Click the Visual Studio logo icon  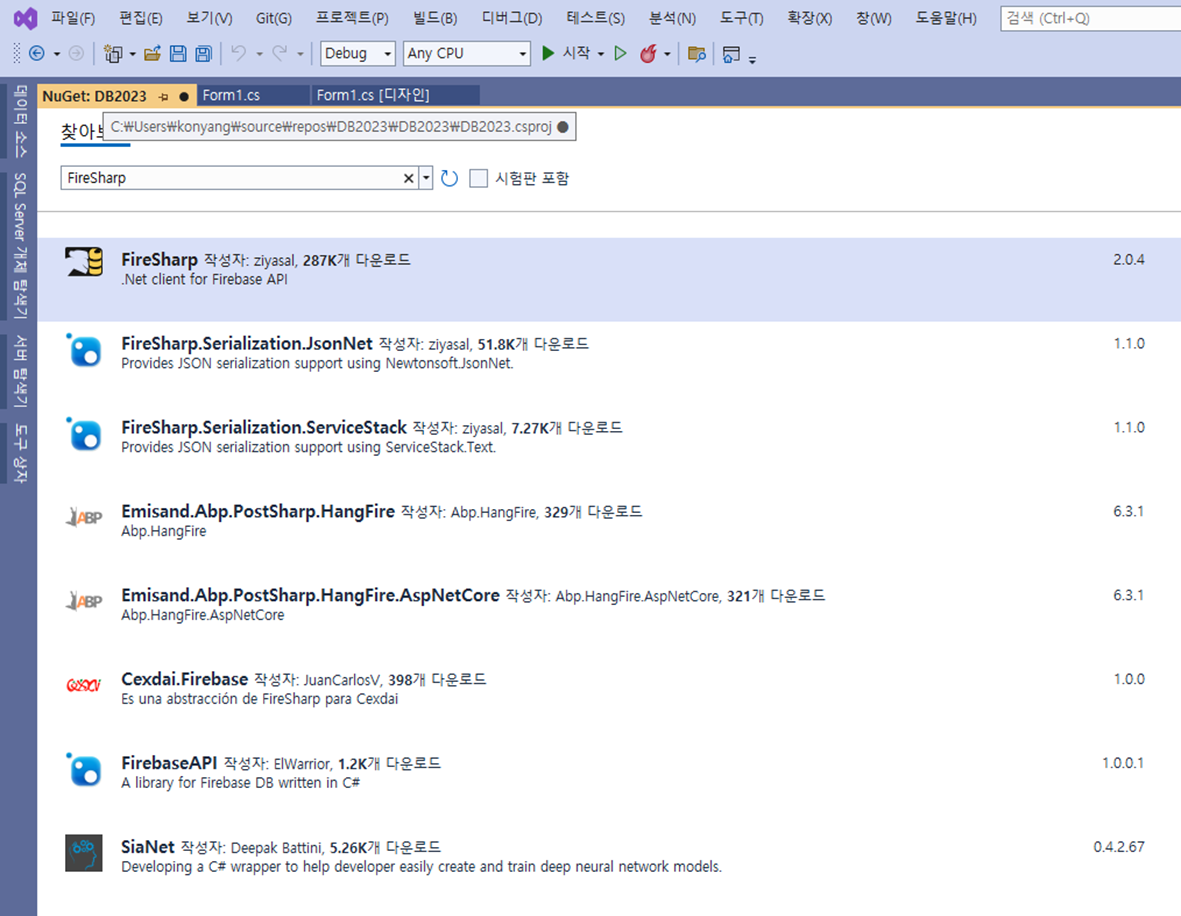coord(25,18)
